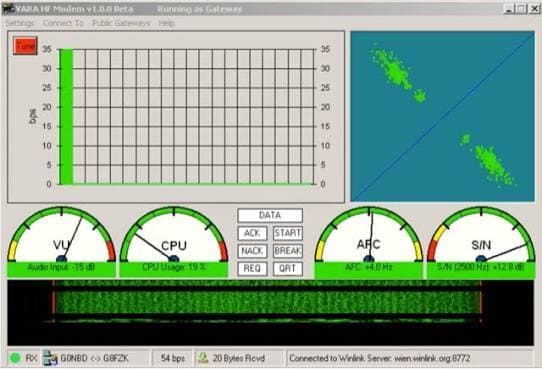
Task: Click the CPU Usage 19 % label
Action: (x=174, y=267)
